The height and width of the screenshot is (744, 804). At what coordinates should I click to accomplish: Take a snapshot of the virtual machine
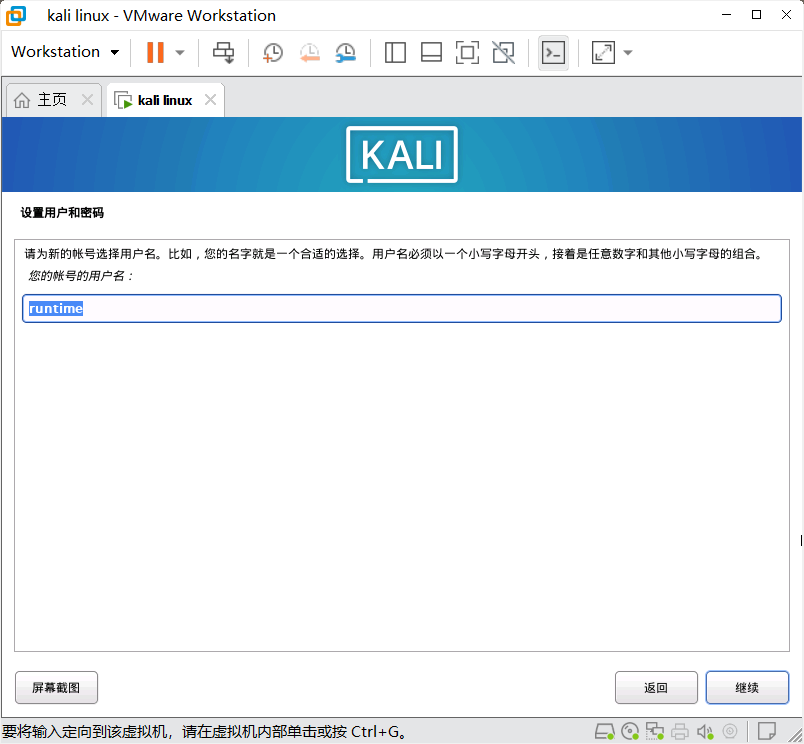pos(272,52)
